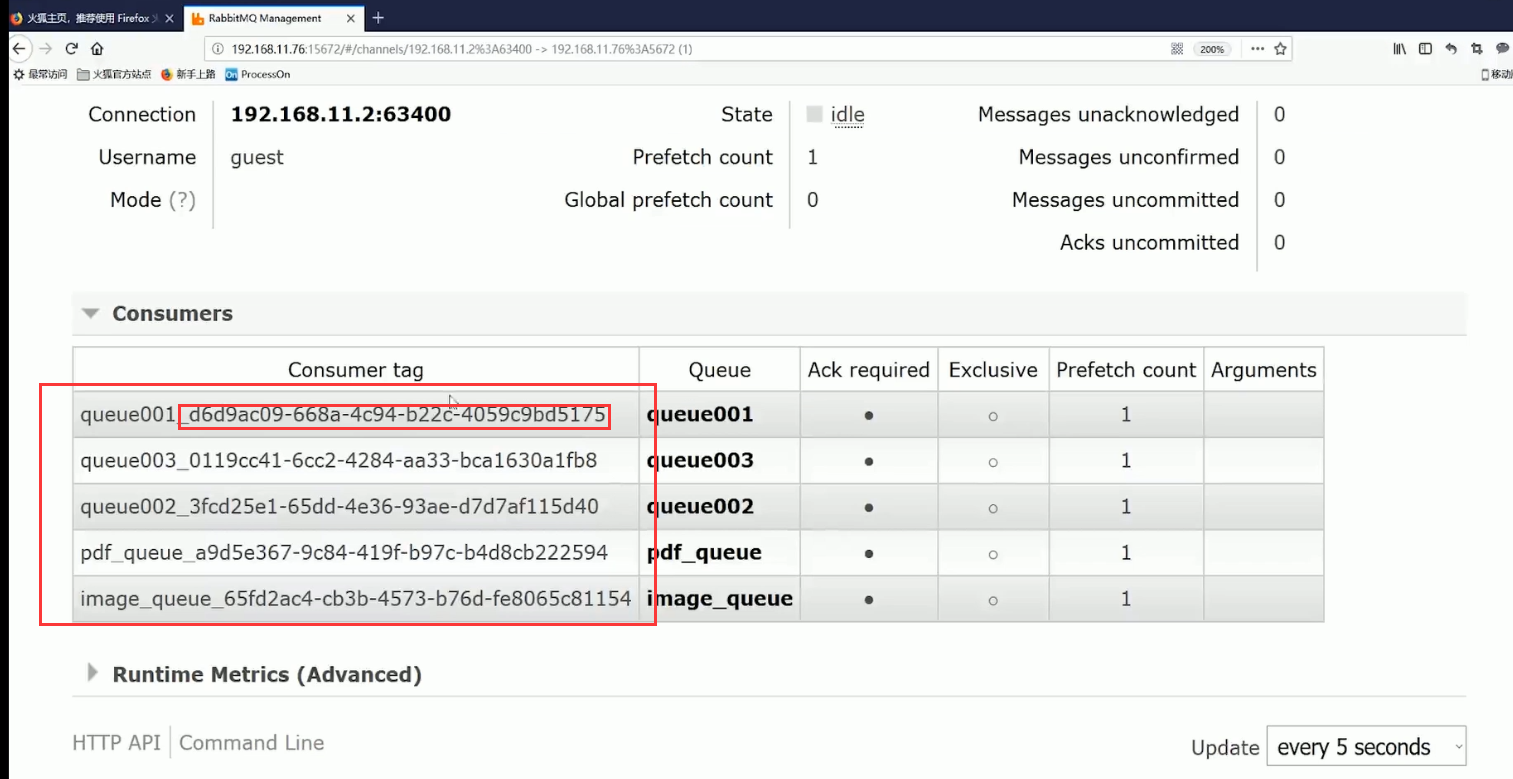The height and width of the screenshot is (779, 1513).
Task: Bookmark this page with the star
Action: point(1280,49)
